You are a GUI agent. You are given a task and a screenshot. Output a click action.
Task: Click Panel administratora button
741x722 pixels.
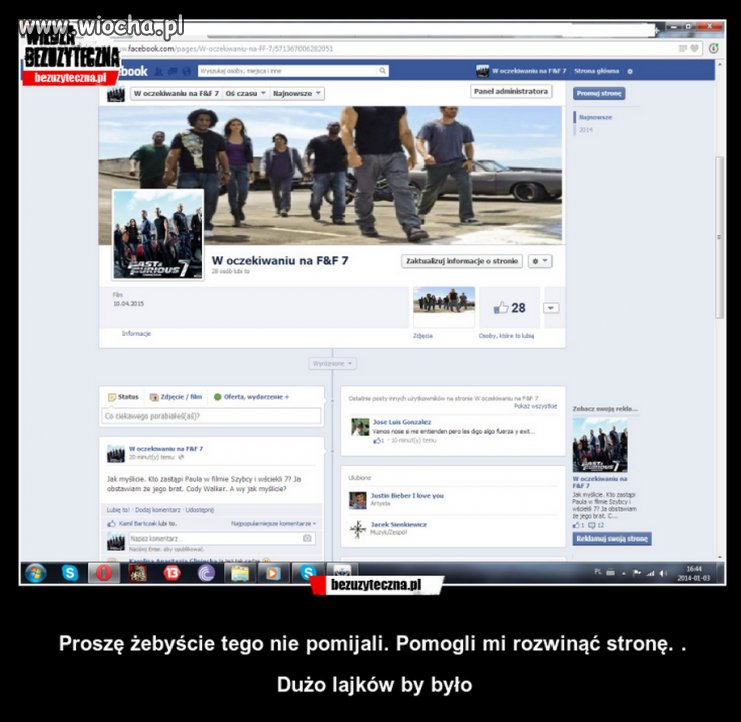(511, 91)
